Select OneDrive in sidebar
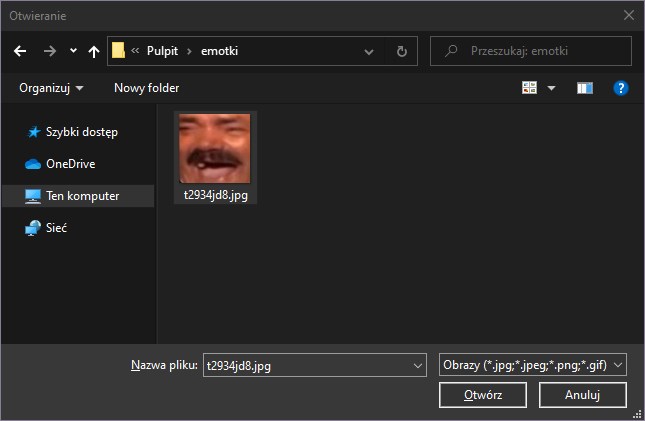Viewport: 645px width, 421px height. point(78,164)
